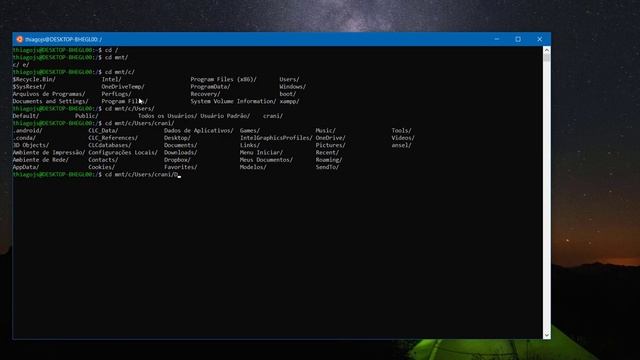Click the window title thiagojs@DESKTOP-BHEGL00
Viewport: 640px width, 360px height.
[x=62, y=39]
